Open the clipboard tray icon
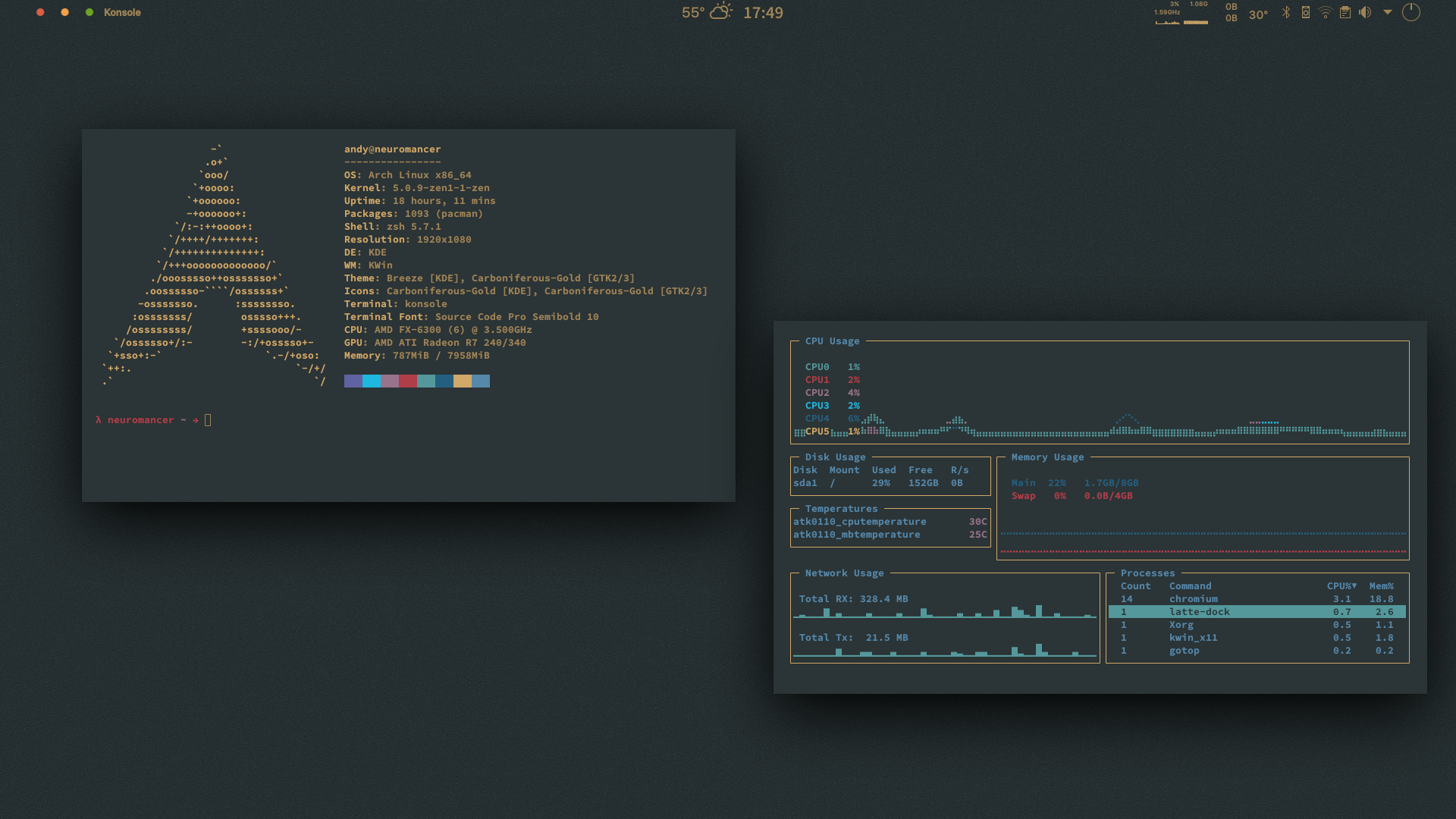 click(x=1345, y=12)
